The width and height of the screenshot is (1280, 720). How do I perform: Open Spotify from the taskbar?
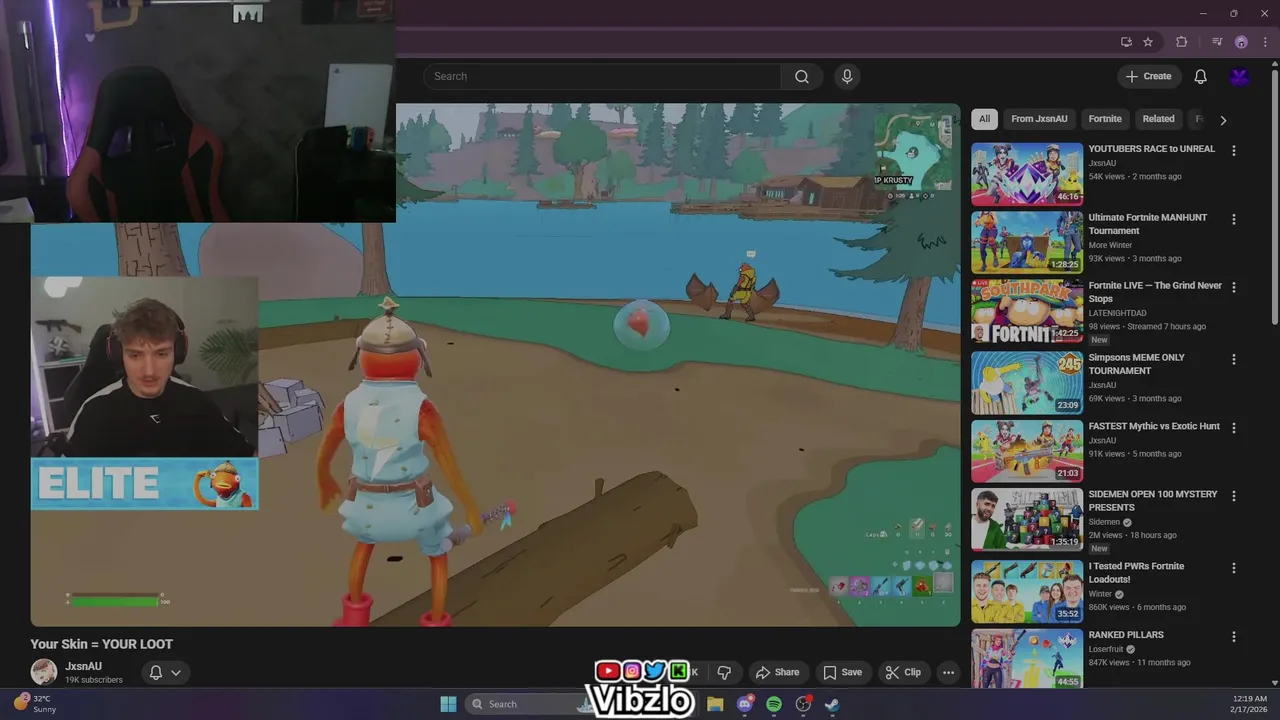[774, 704]
